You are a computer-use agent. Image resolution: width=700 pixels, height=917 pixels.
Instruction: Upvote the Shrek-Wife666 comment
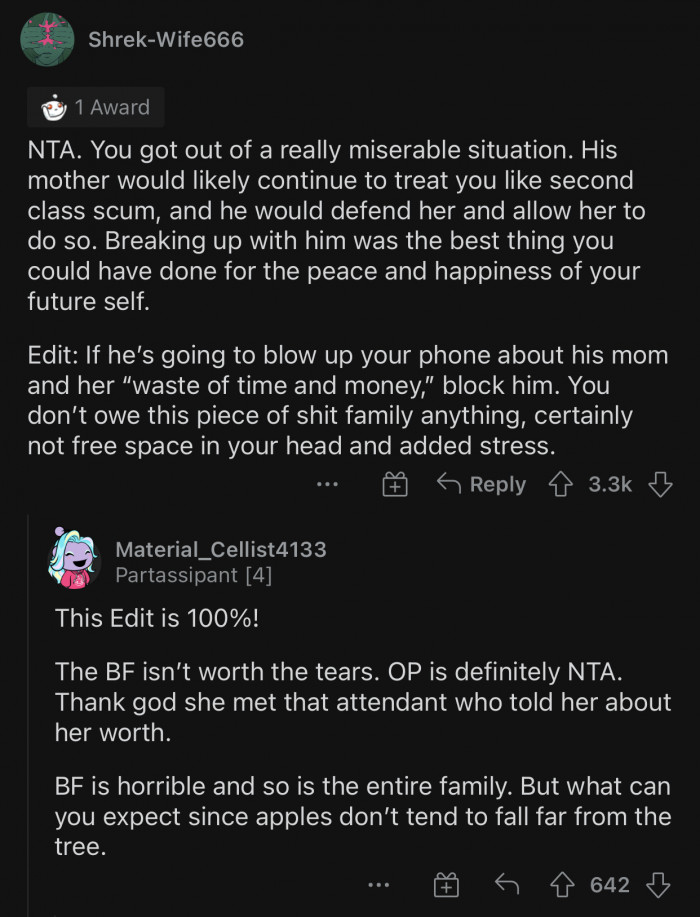click(562, 484)
